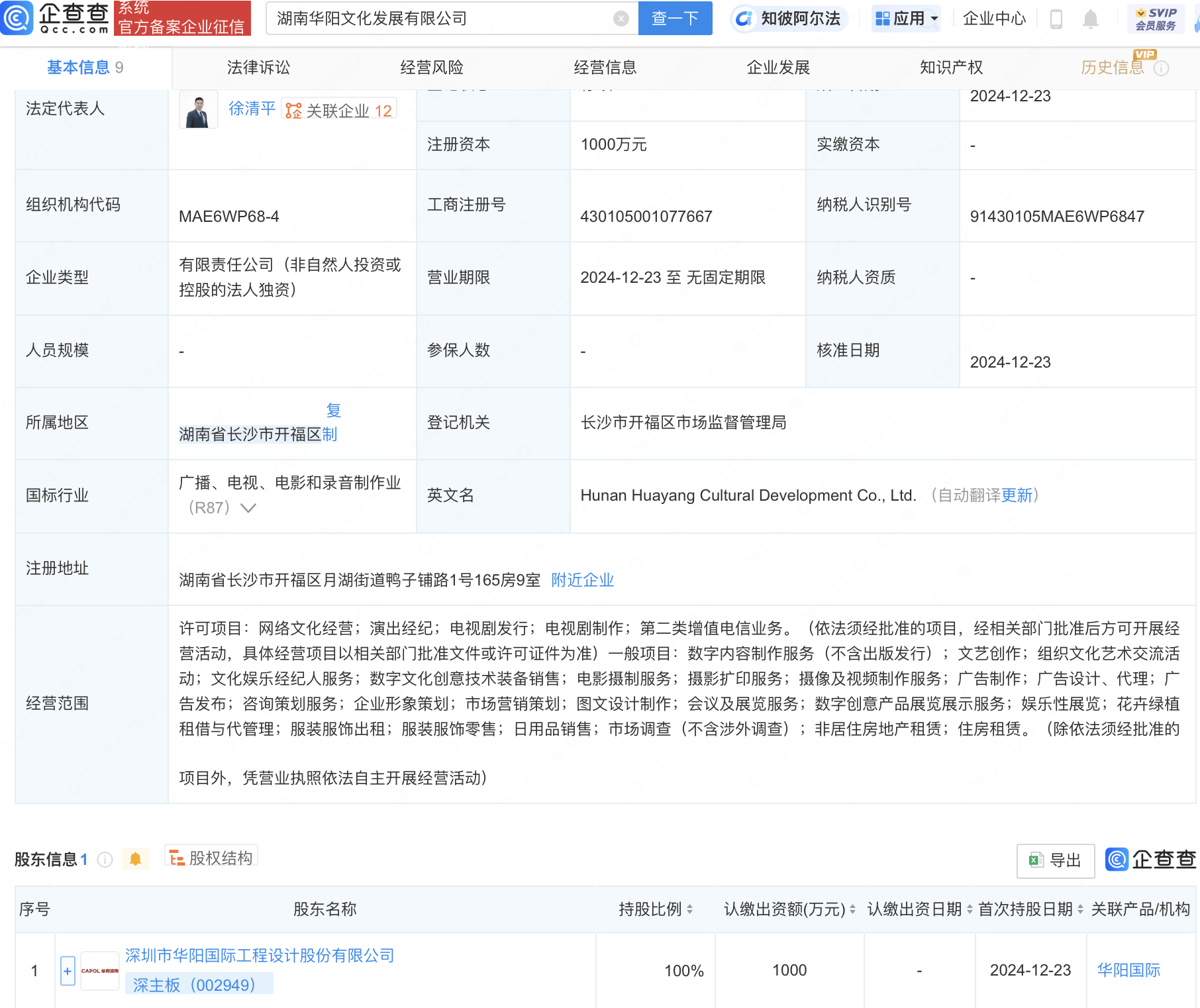Switch to the 企业发展 tab

[x=778, y=68]
